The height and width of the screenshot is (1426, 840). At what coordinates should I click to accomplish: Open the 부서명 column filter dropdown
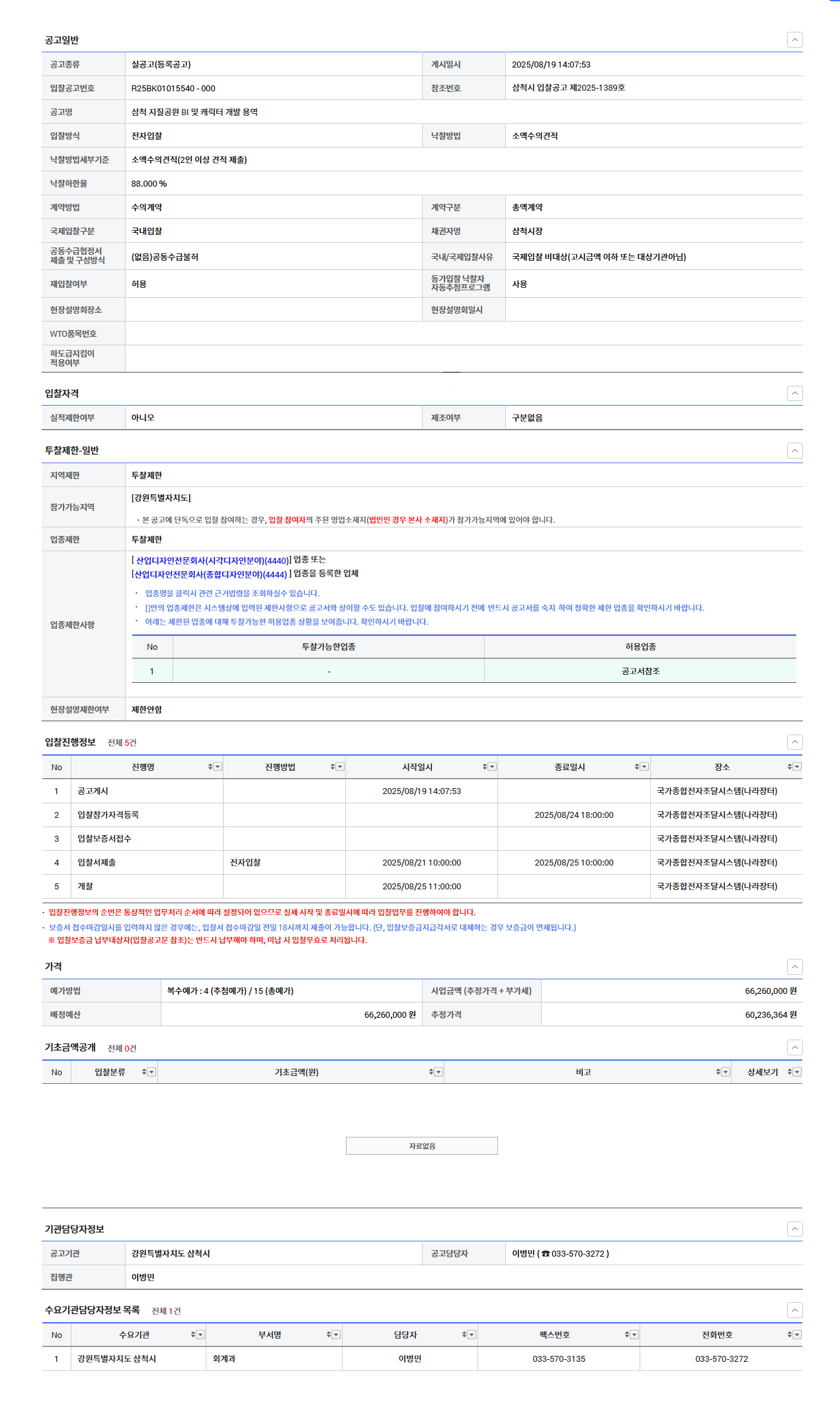click(x=337, y=1335)
